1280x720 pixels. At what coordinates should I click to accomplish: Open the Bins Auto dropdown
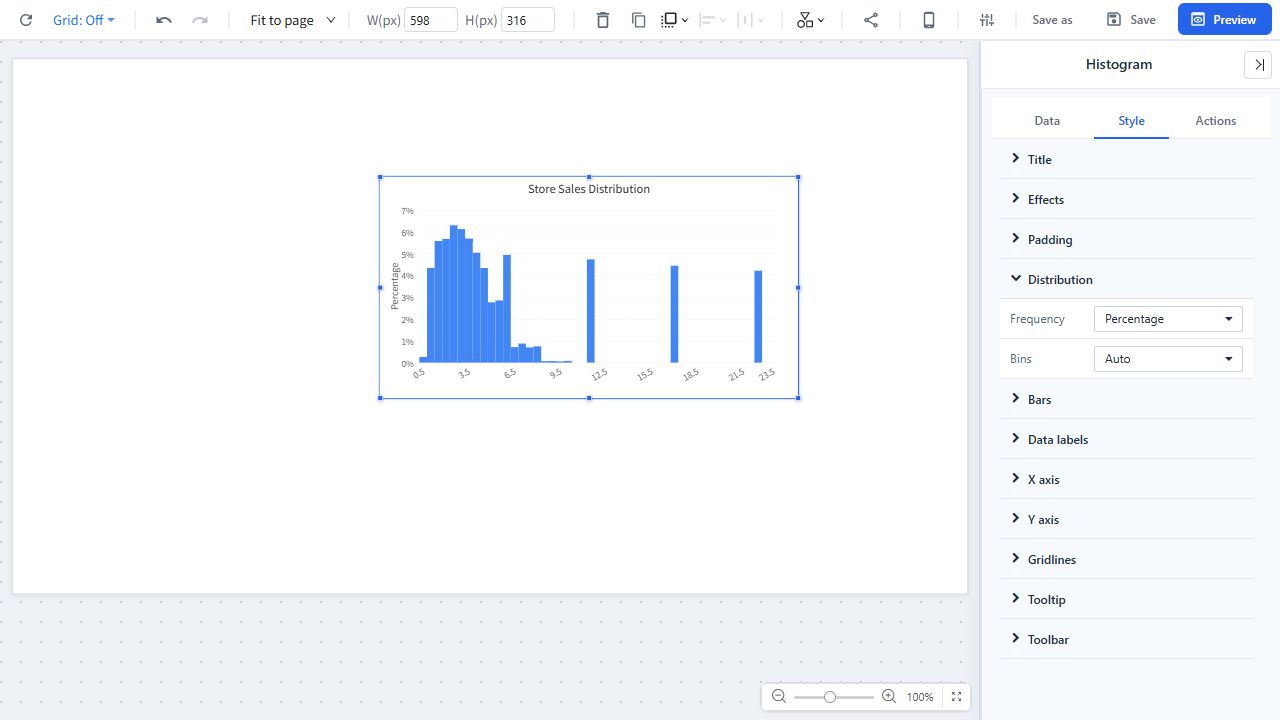click(x=1168, y=359)
